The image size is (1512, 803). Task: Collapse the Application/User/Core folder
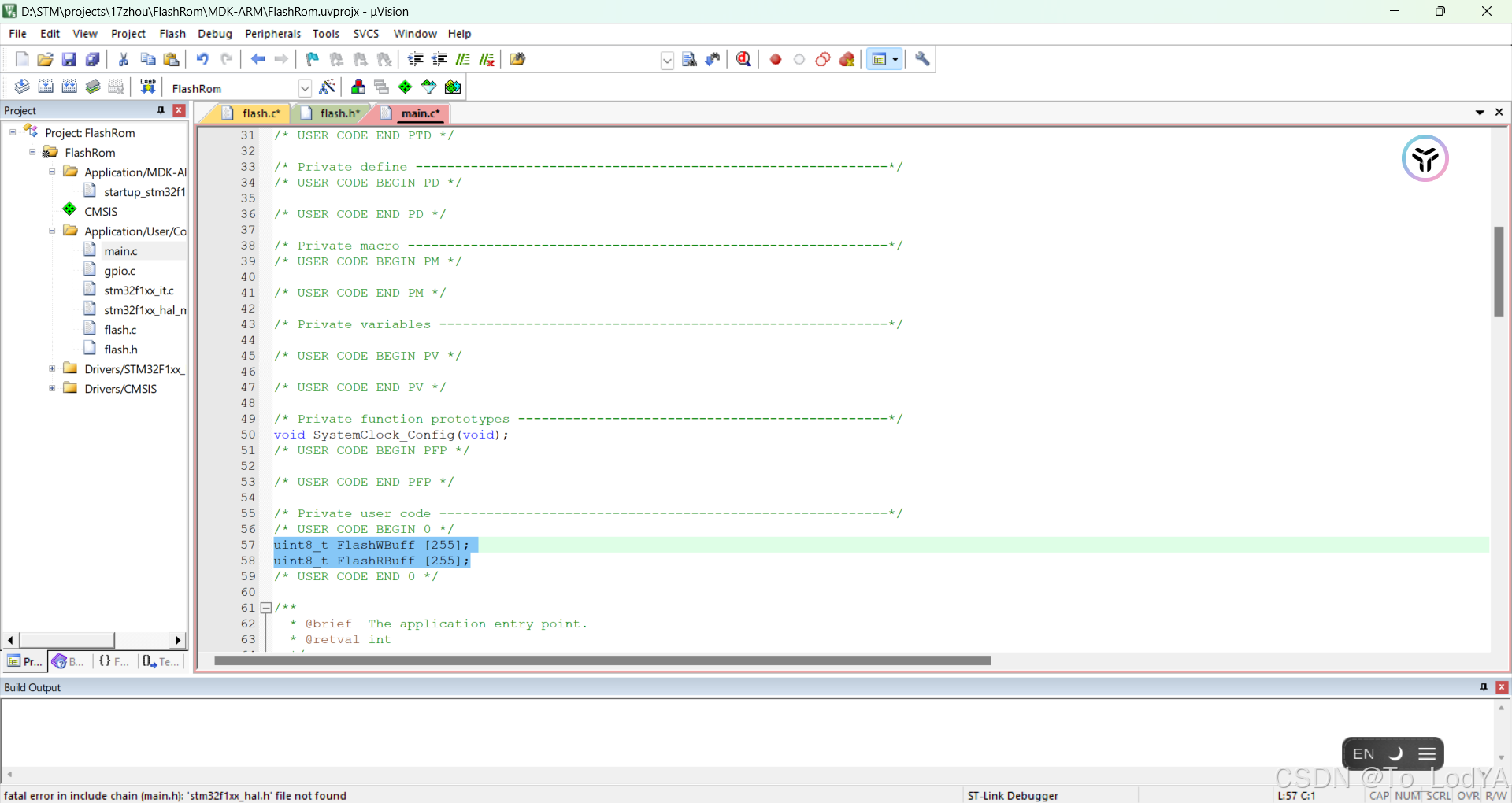(x=52, y=231)
